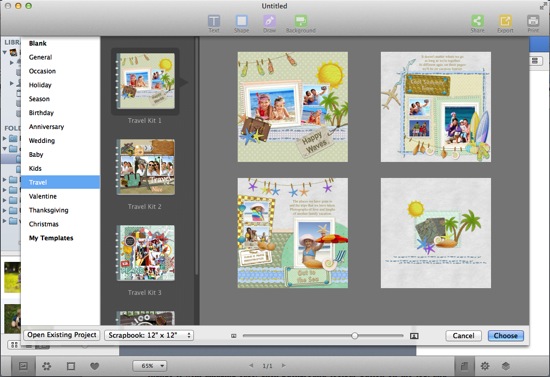The height and width of the screenshot is (377, 550).
Task: Click the first photo thumbnail in library strip
Action: (12, 277)
